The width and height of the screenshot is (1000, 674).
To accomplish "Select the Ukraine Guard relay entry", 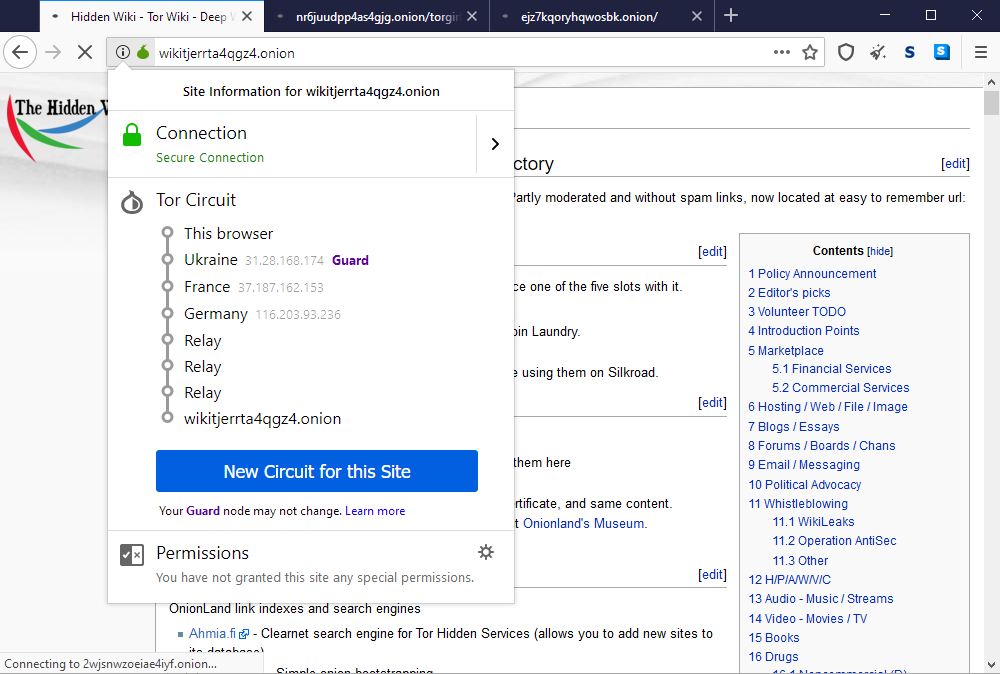I will tap(276, 260).
